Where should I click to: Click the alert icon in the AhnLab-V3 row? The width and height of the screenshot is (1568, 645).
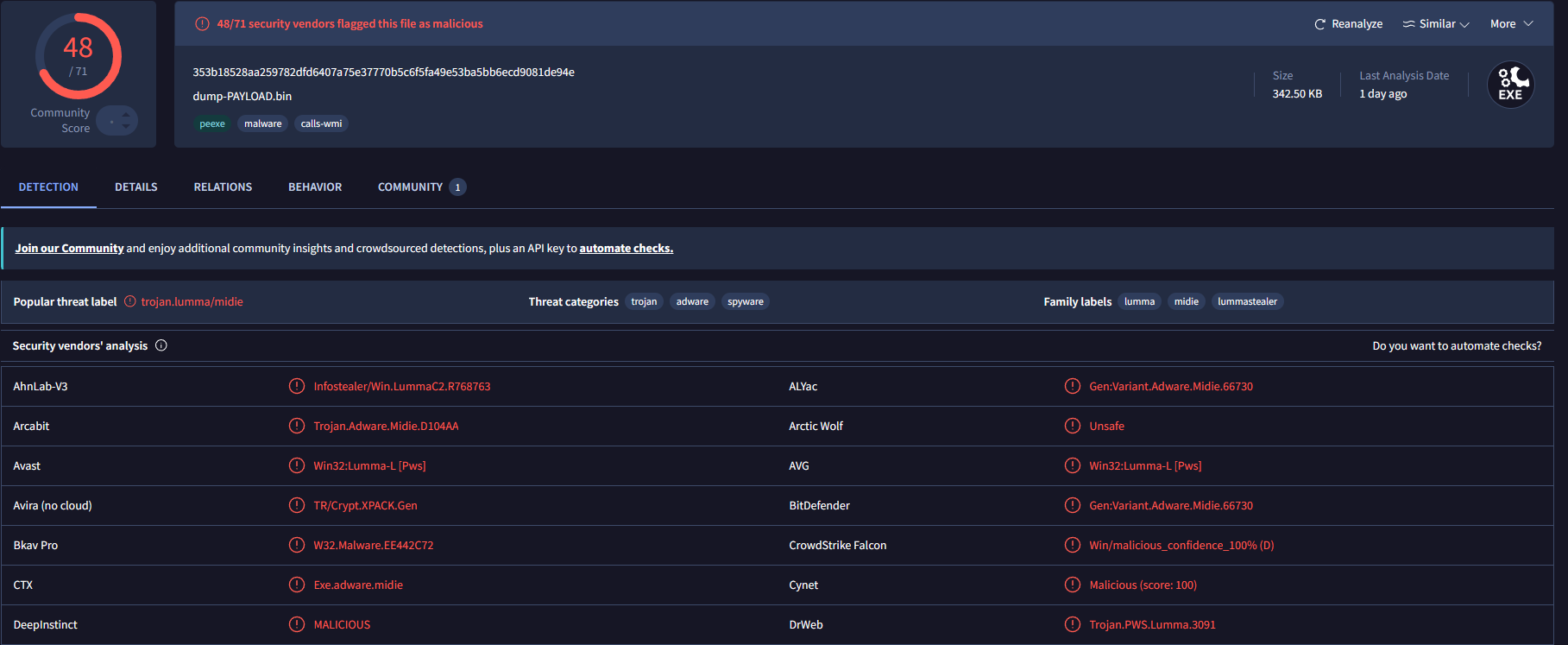[297, 386]
